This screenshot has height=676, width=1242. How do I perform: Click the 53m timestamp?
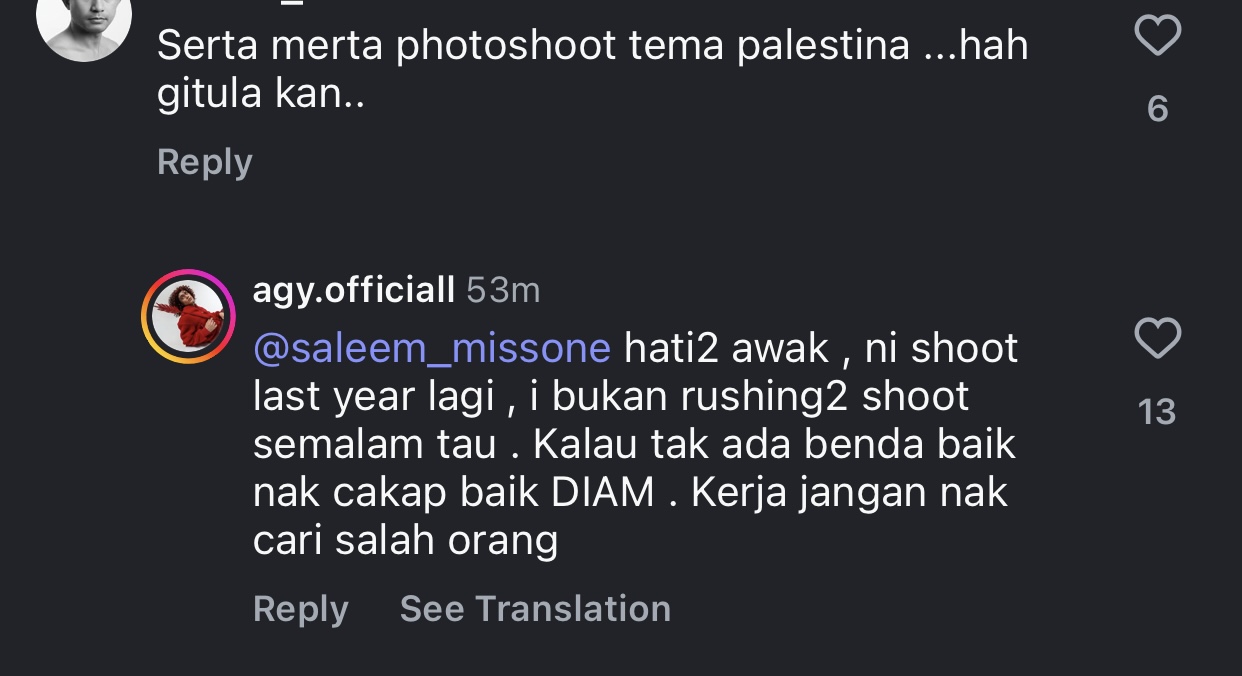coord(503,290)
